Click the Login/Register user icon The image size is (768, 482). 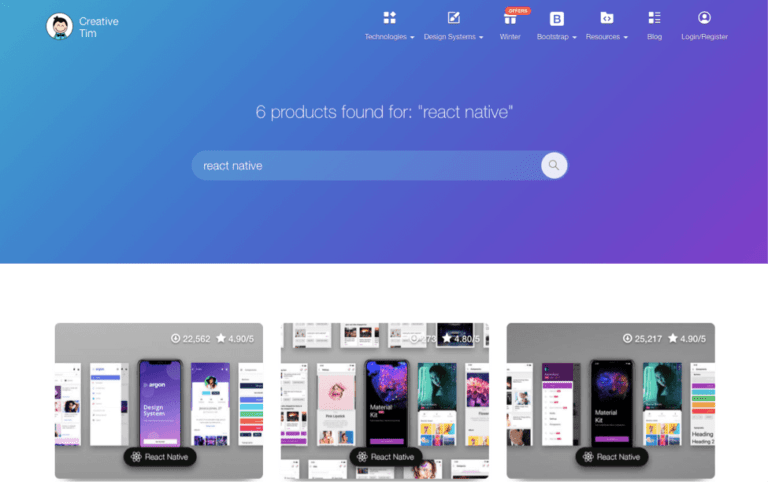point(704,18)
